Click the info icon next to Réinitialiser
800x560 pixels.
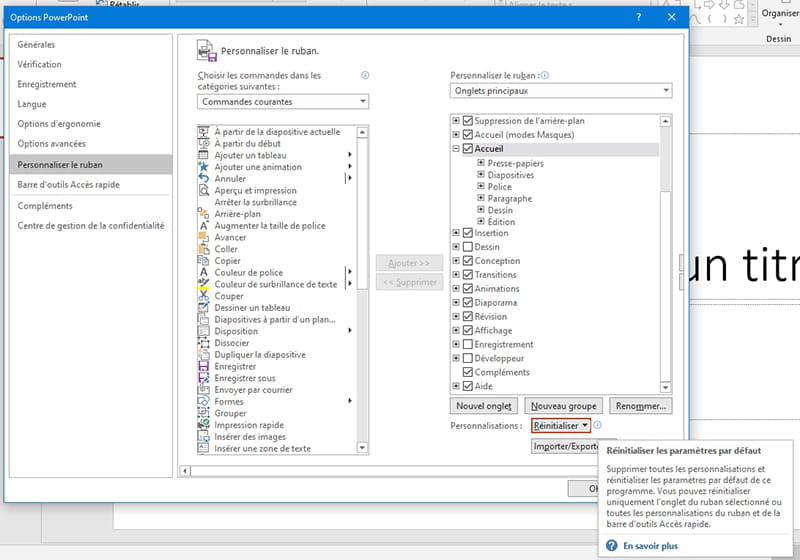pyautogui.click(x=597, y=425)
